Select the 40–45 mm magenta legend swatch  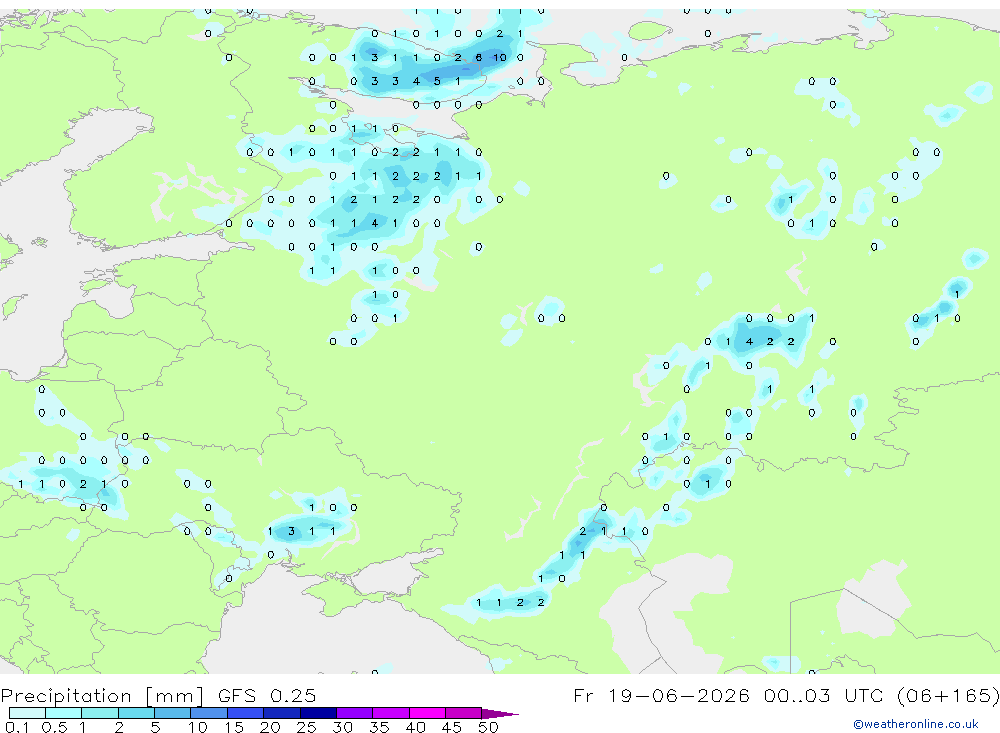(427, 713)
